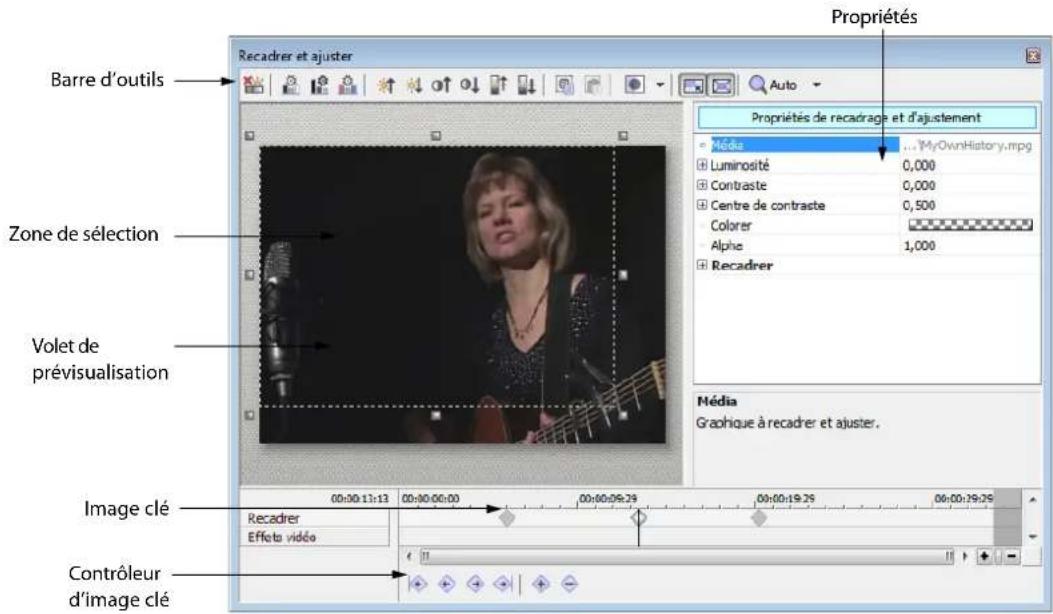1053x614 pixels.
Task: Click the third preset icon with pink base
Action: (x=348, y=85)
